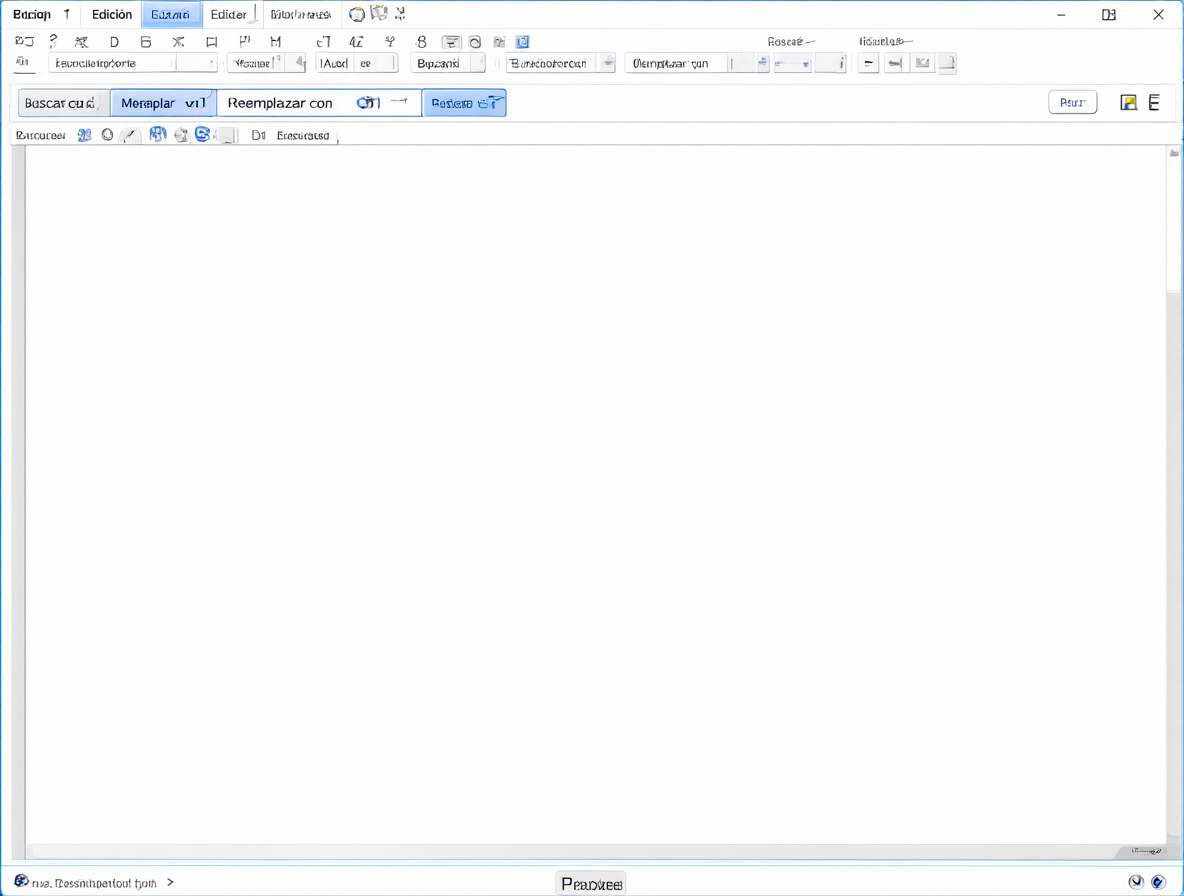
Task: Click the circle icon left of the camera icon
Action: pyautogui.click(x=475, y=42)
